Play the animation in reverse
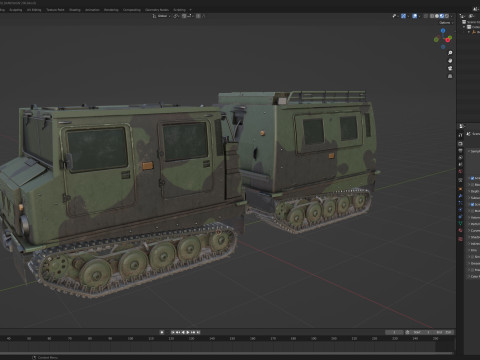480x360 pixels. pyautogui.click(x=183, y=332)
